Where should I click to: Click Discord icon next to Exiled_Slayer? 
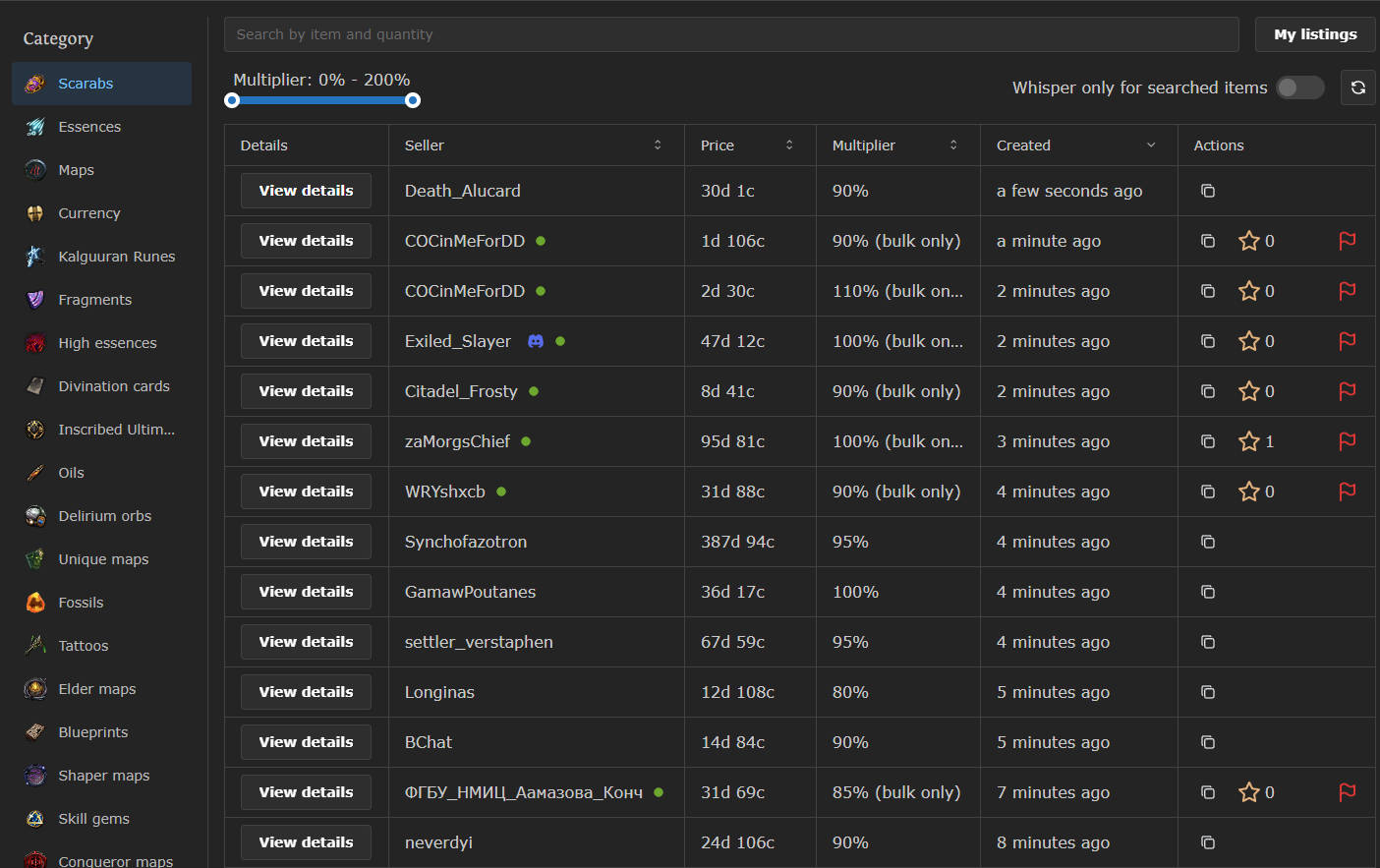(x=536, y=341)
